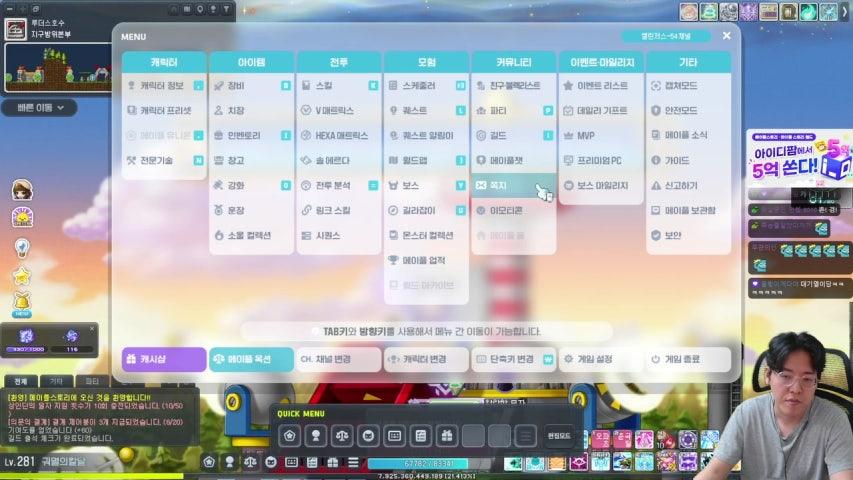Click the purple 캐시샵 button
The height and width of the screenshot is (480, 853).
(x=164, y=359)
